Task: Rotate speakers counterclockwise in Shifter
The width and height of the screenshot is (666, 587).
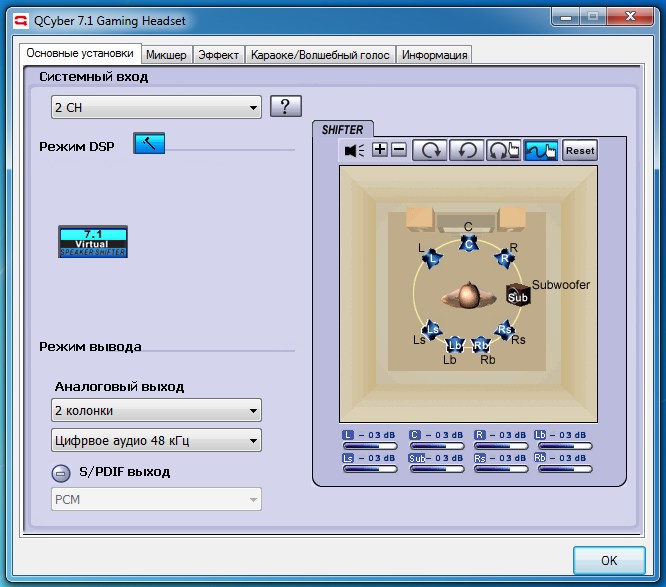Action: point(465,150)
